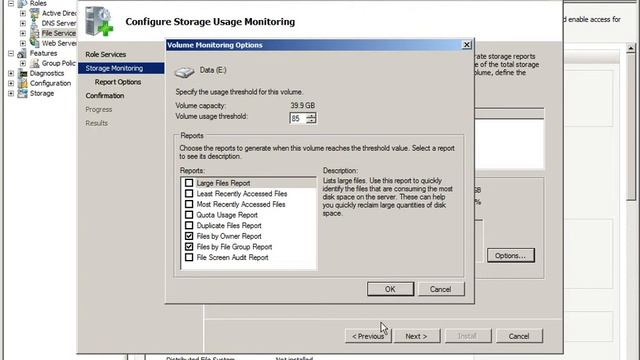The height and width of the screenshot is (360, 640).
Task: Select the Role Services wizard step
Action: 106,54
